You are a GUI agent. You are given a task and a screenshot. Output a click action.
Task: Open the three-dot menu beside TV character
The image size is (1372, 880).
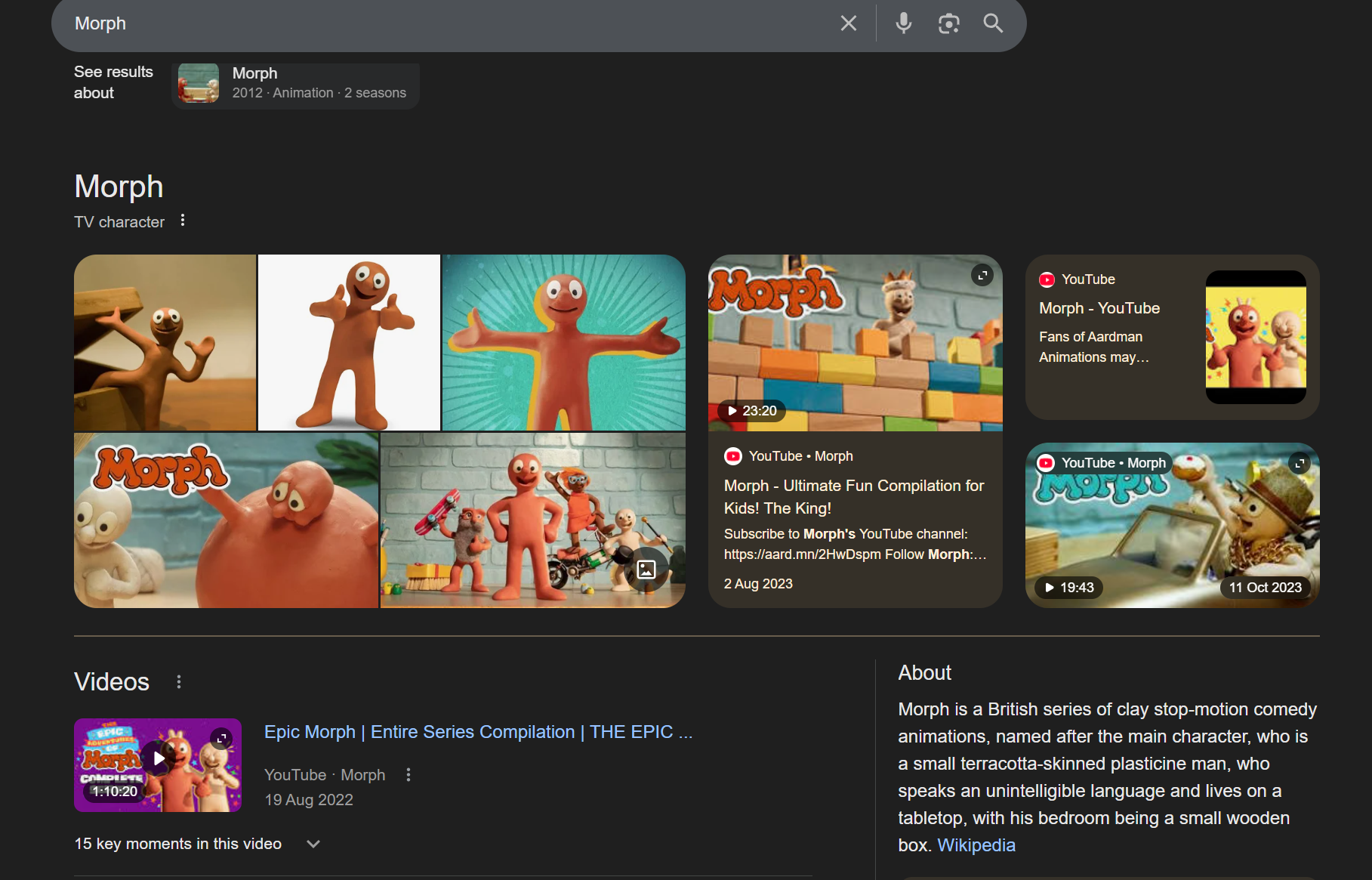[x=183, y=221]
